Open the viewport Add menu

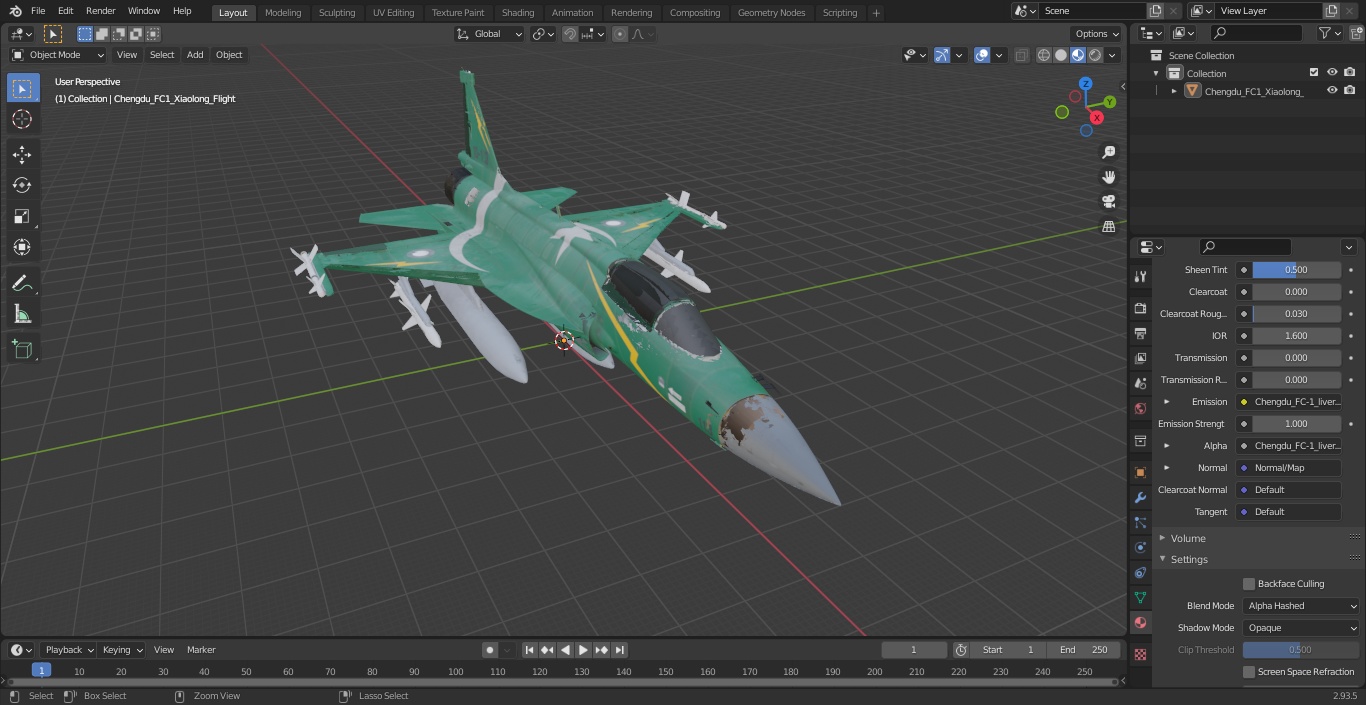[195, 55]
